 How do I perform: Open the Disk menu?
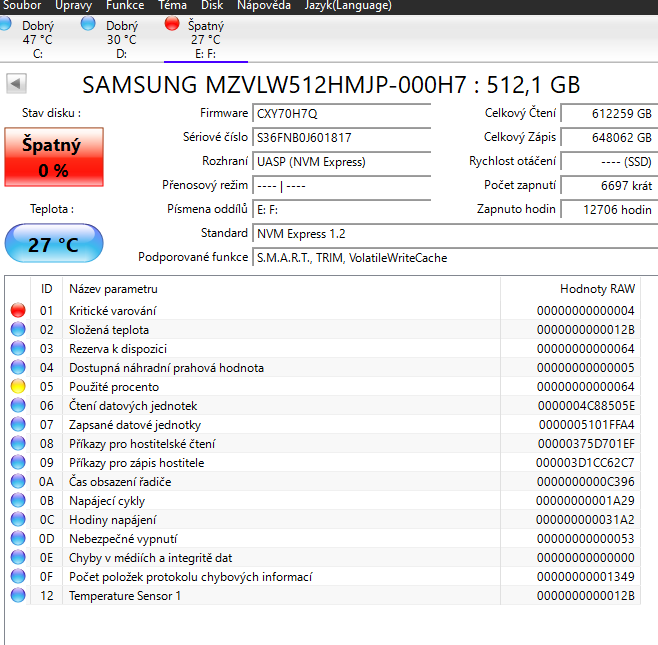pyautogui.click(x=212, y=5)
